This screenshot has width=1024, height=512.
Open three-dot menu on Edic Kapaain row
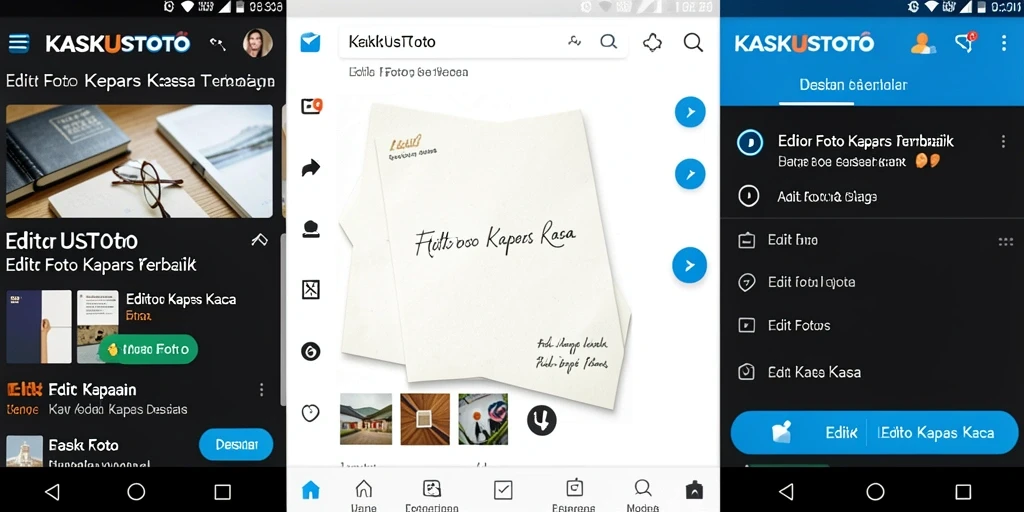261,390
